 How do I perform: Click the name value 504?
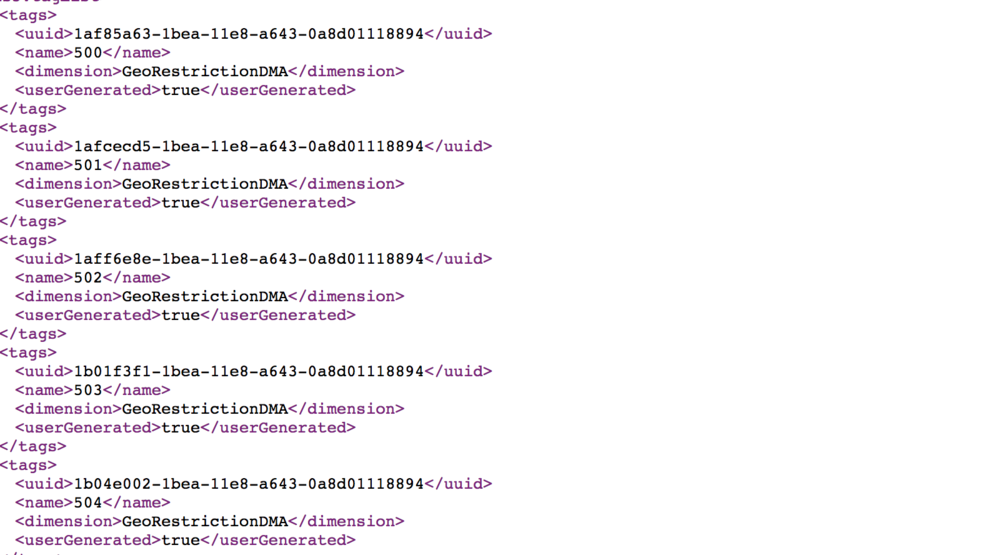(x=88, y=503)
